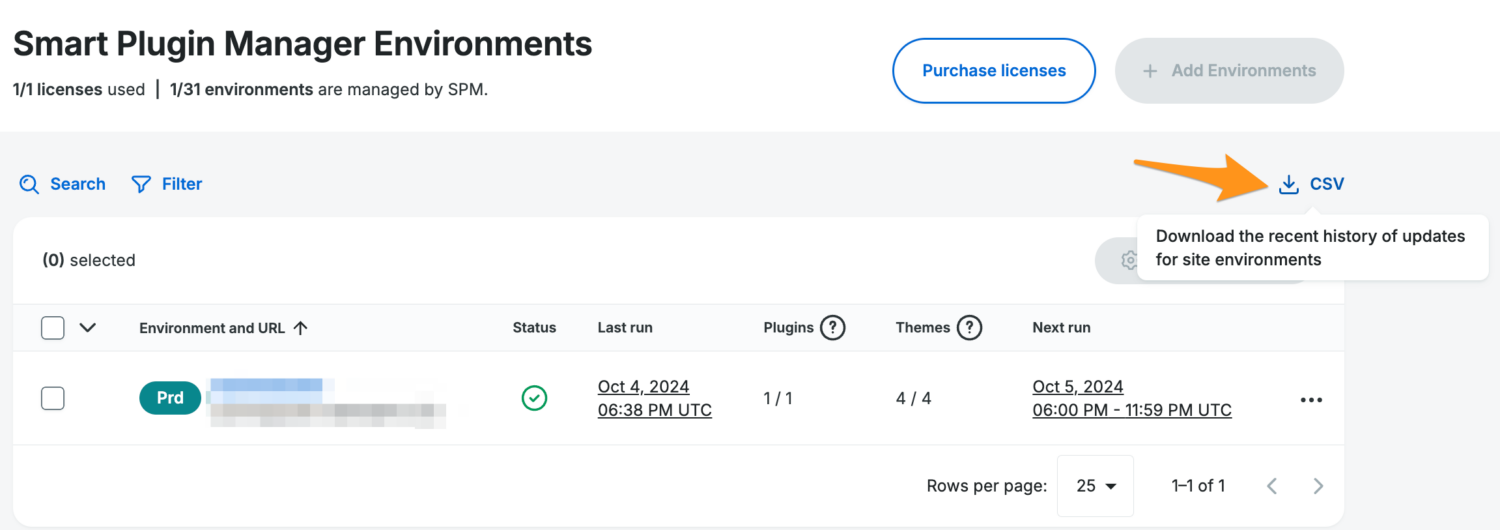Image resolution: width=1500 pixels, height=530 pixels.
Task: Check the Prd environment row checkbox
Action: pyautogui.click(x=53, y=398)
